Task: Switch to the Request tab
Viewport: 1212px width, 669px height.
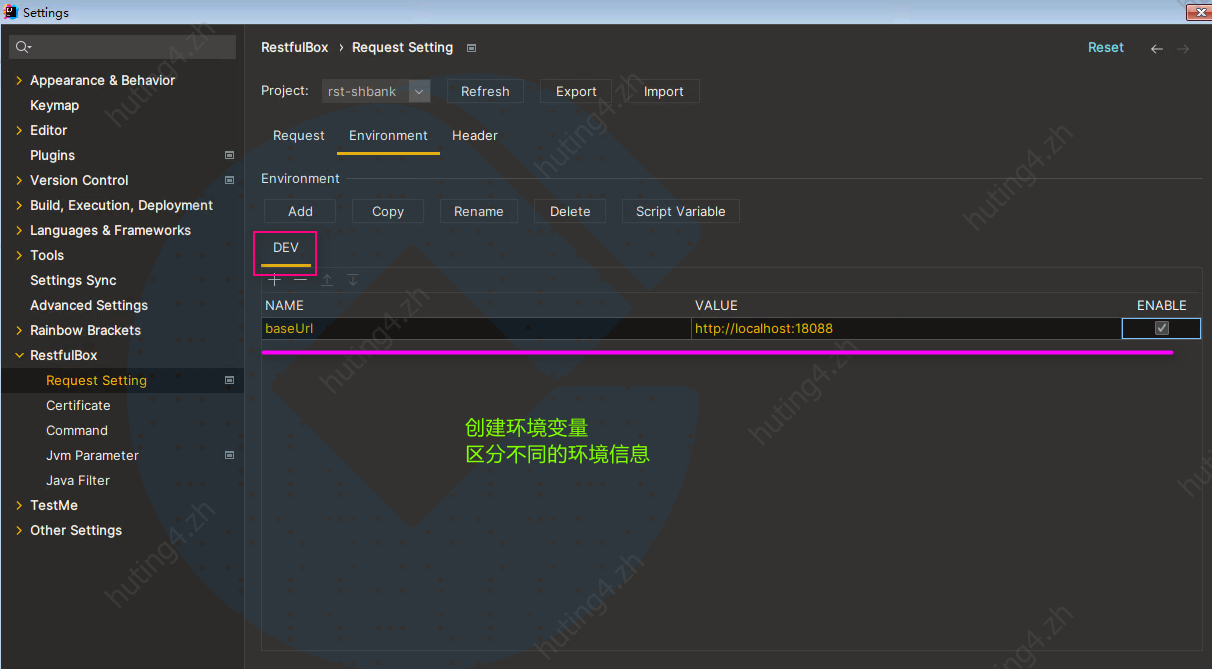Action: (x=299, y=136)
